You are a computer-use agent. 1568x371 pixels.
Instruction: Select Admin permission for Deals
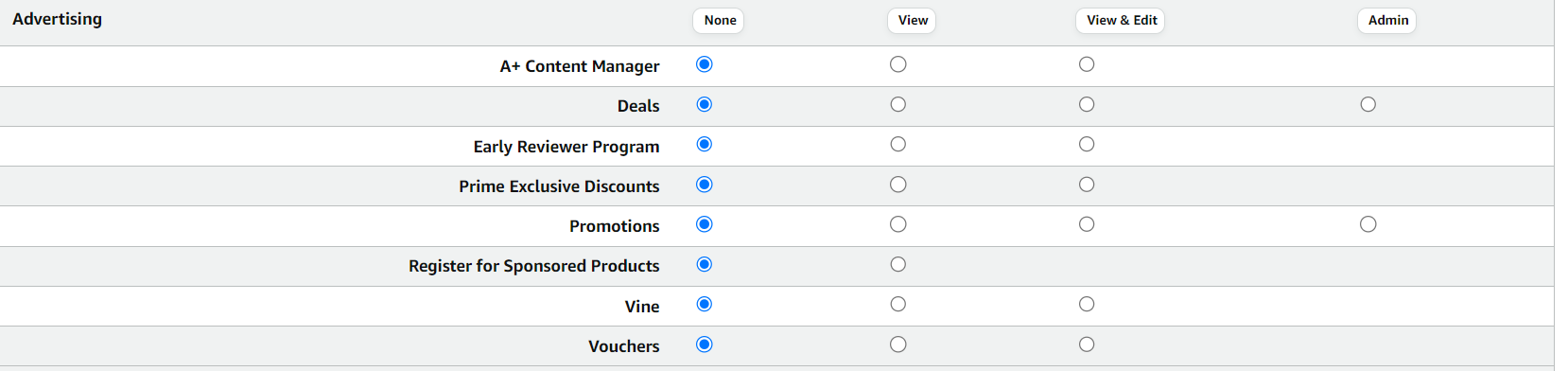1368,104
